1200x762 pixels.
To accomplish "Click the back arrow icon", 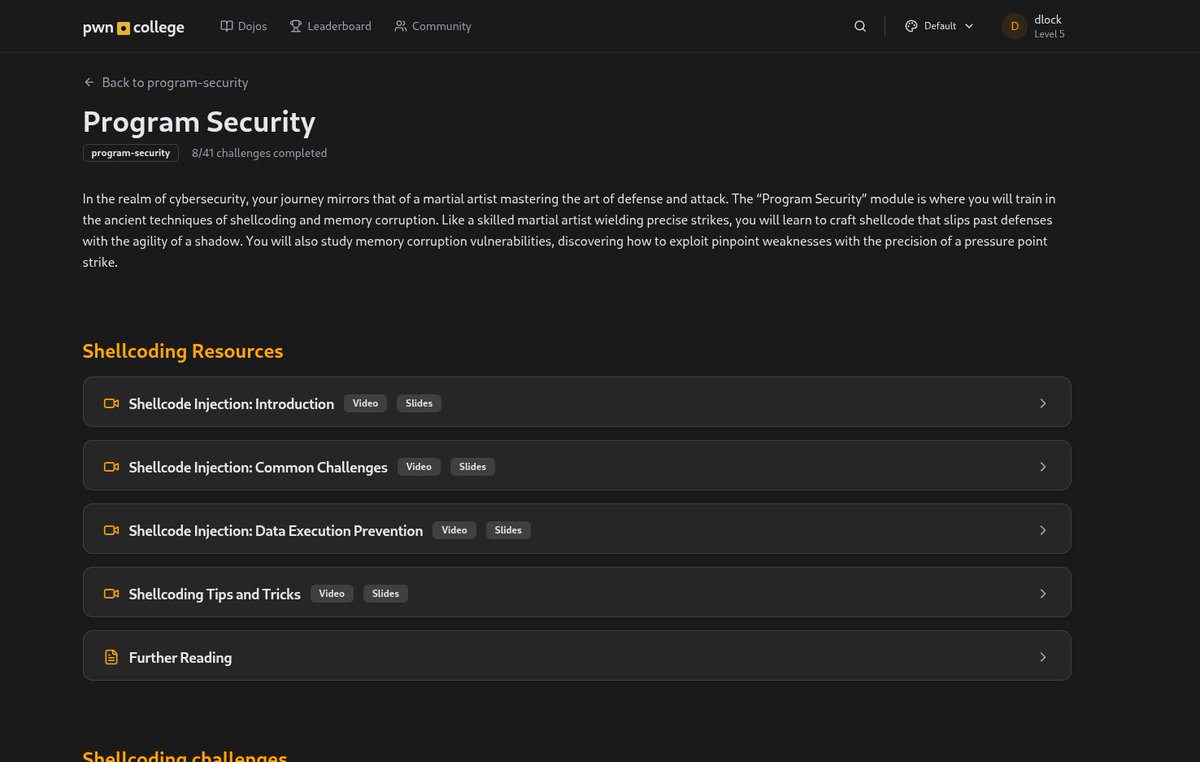I will tap(90, 82).
